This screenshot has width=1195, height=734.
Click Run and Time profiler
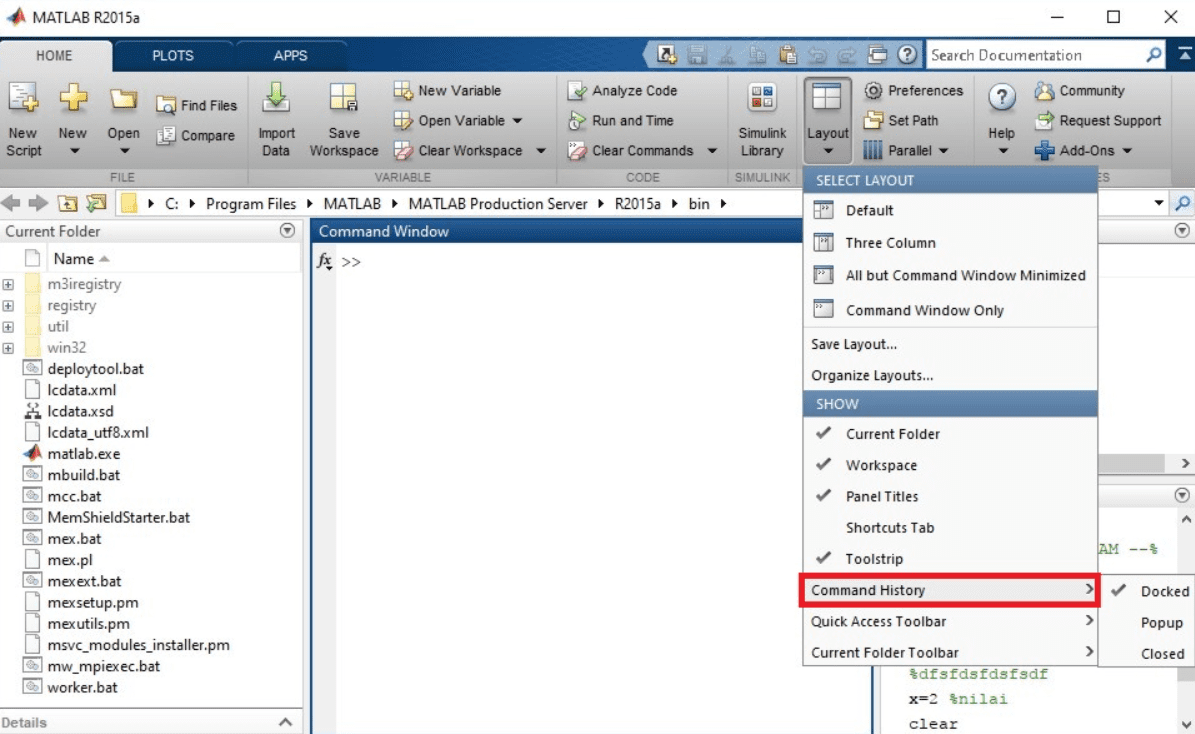(621, 120)
